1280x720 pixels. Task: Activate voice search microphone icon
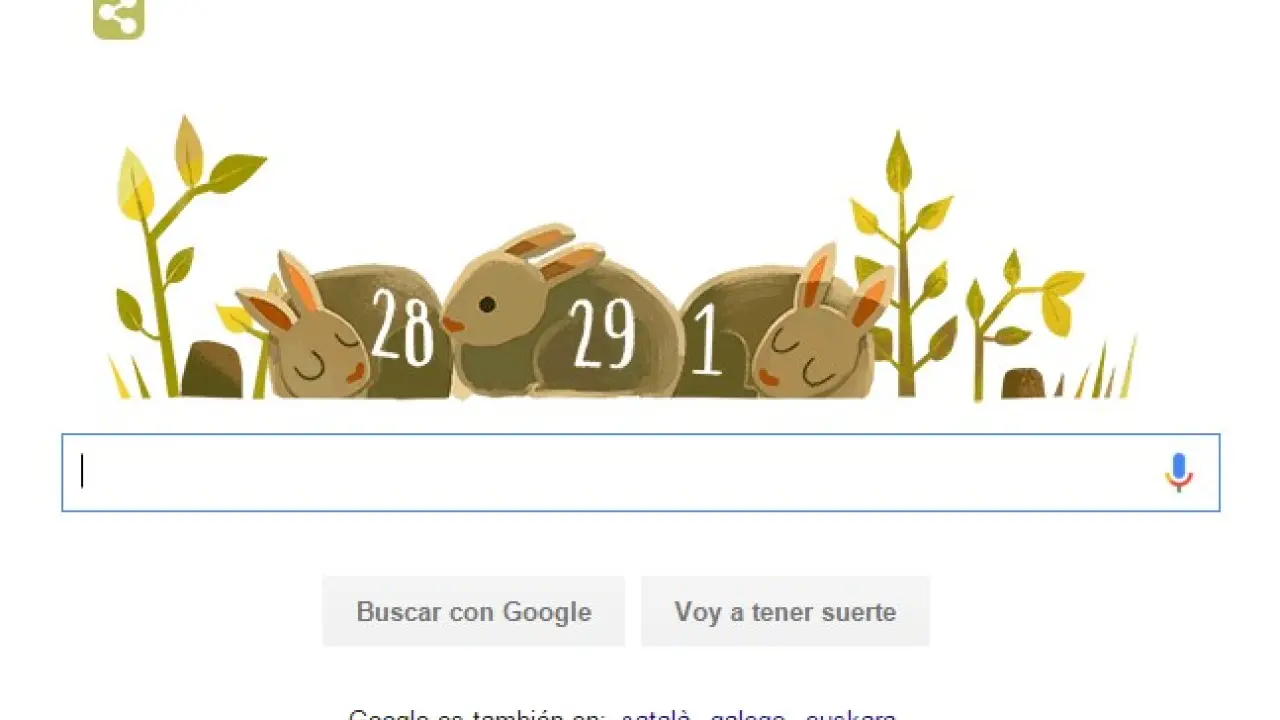[x=1179, y=473]
